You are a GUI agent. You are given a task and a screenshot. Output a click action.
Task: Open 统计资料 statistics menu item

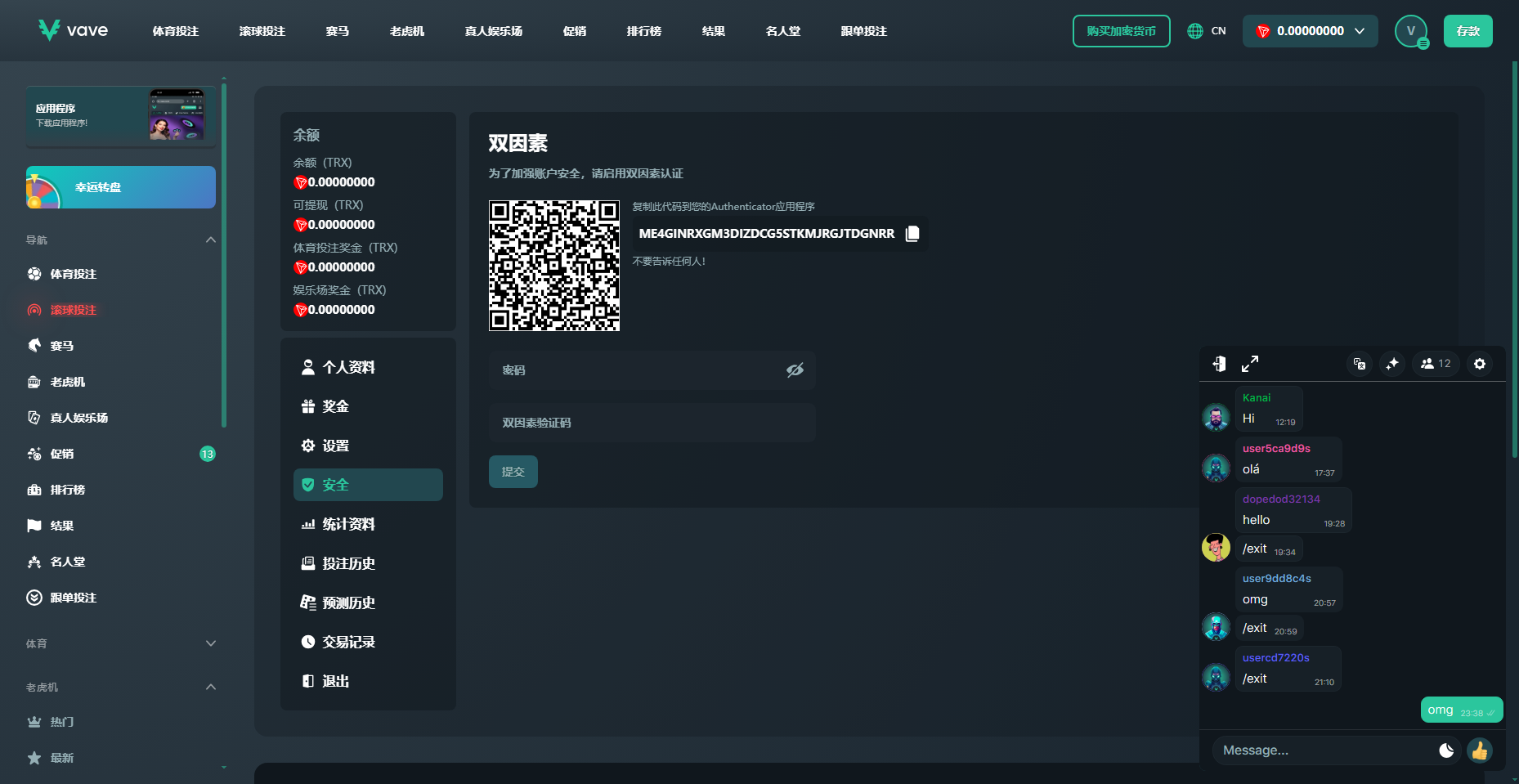[x=368, y=524]
